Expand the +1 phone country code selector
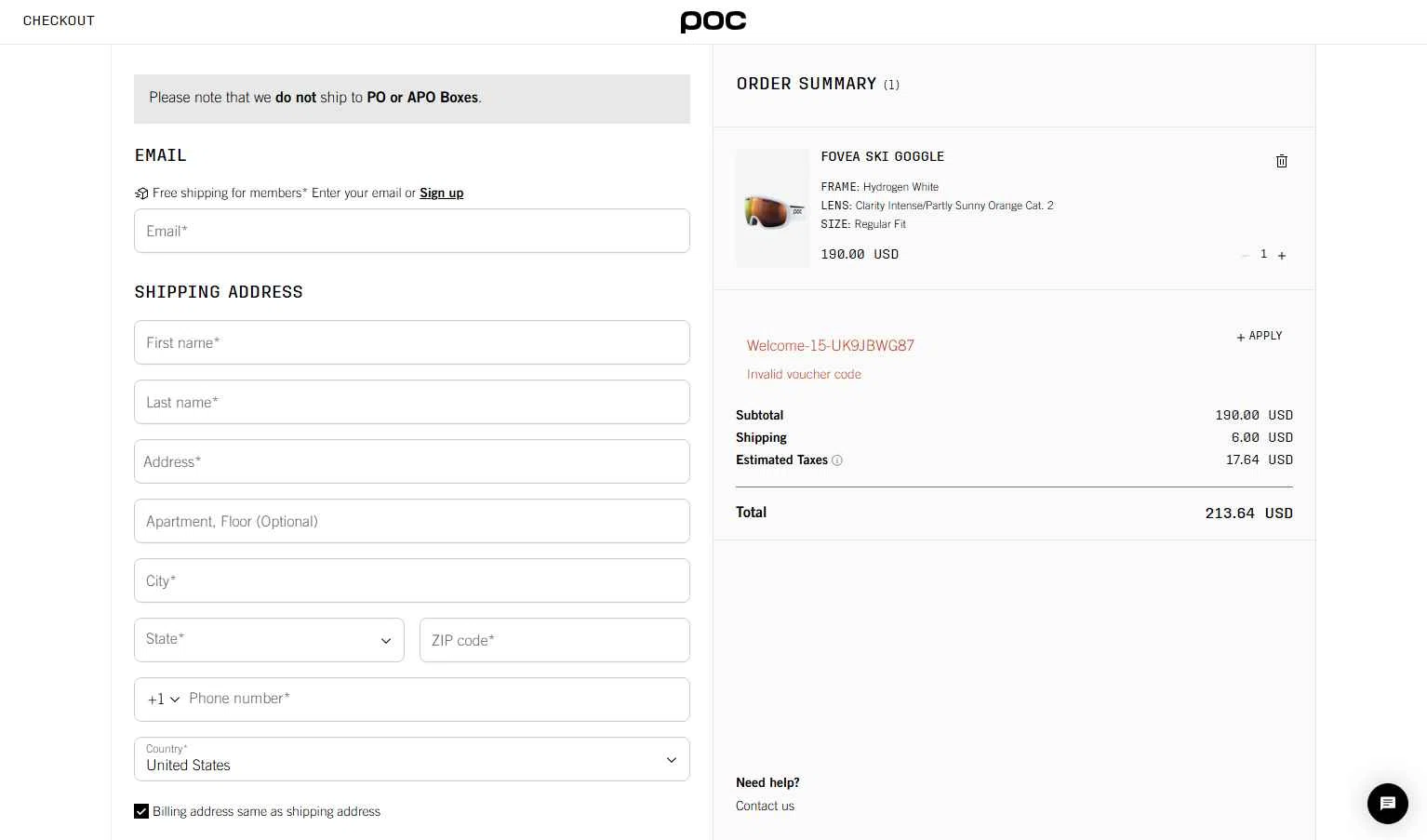1427x840 pixels. [x=164, y=700]
